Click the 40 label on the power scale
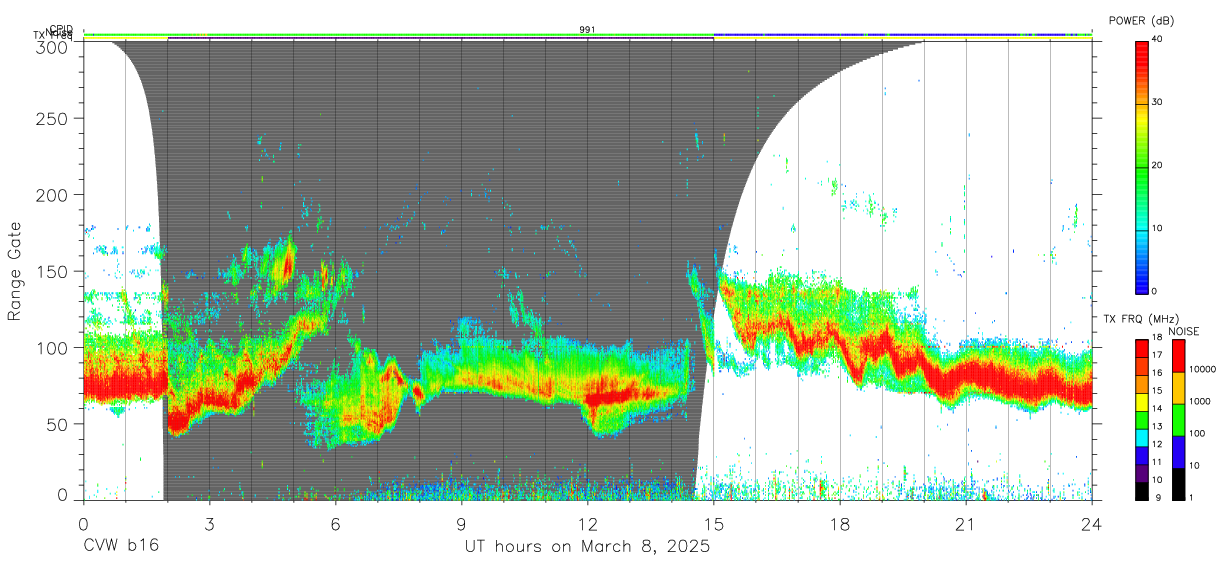The width and height of the screenshot is (1228, 567). (1159, 39)
